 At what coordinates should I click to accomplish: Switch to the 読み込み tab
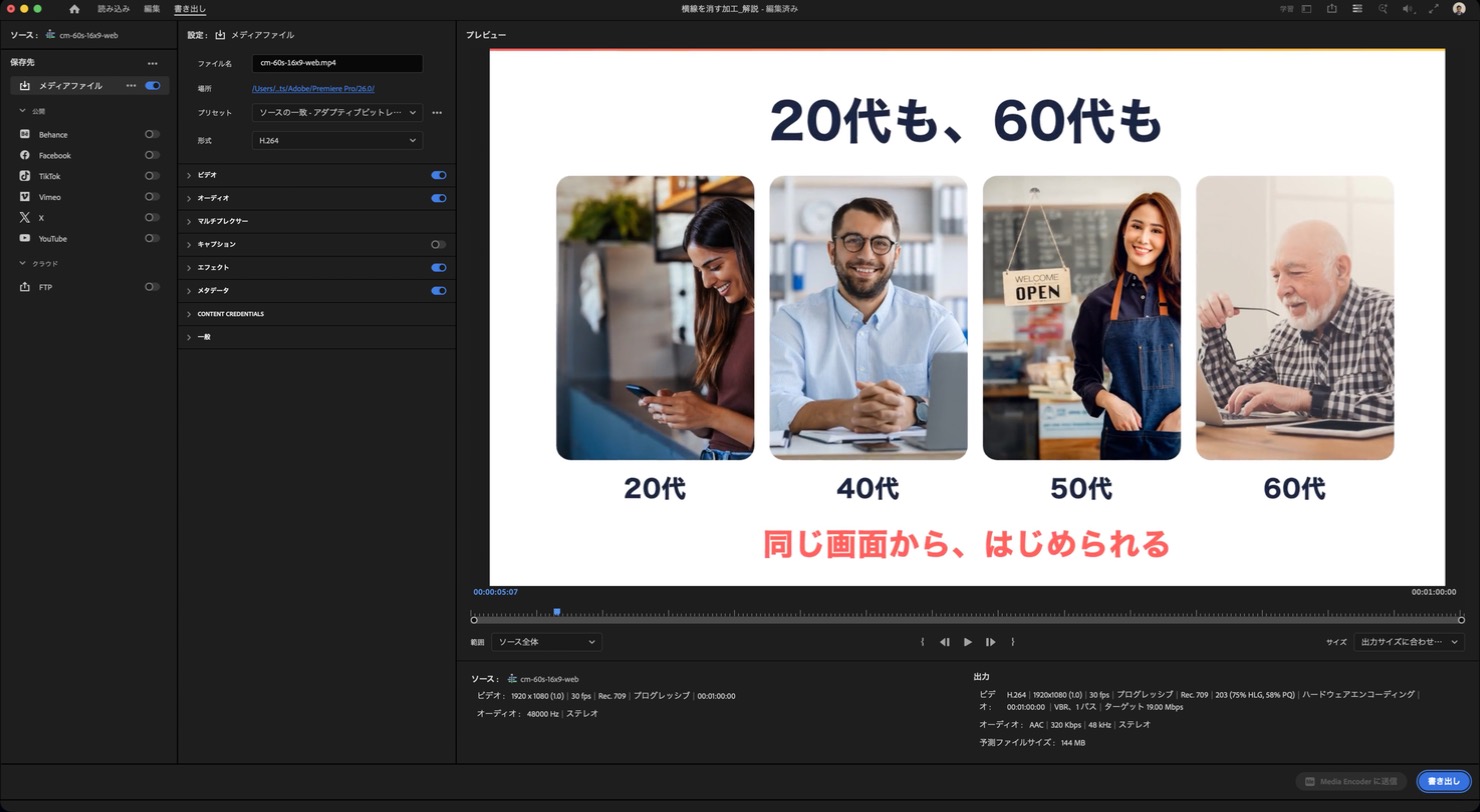114,9
